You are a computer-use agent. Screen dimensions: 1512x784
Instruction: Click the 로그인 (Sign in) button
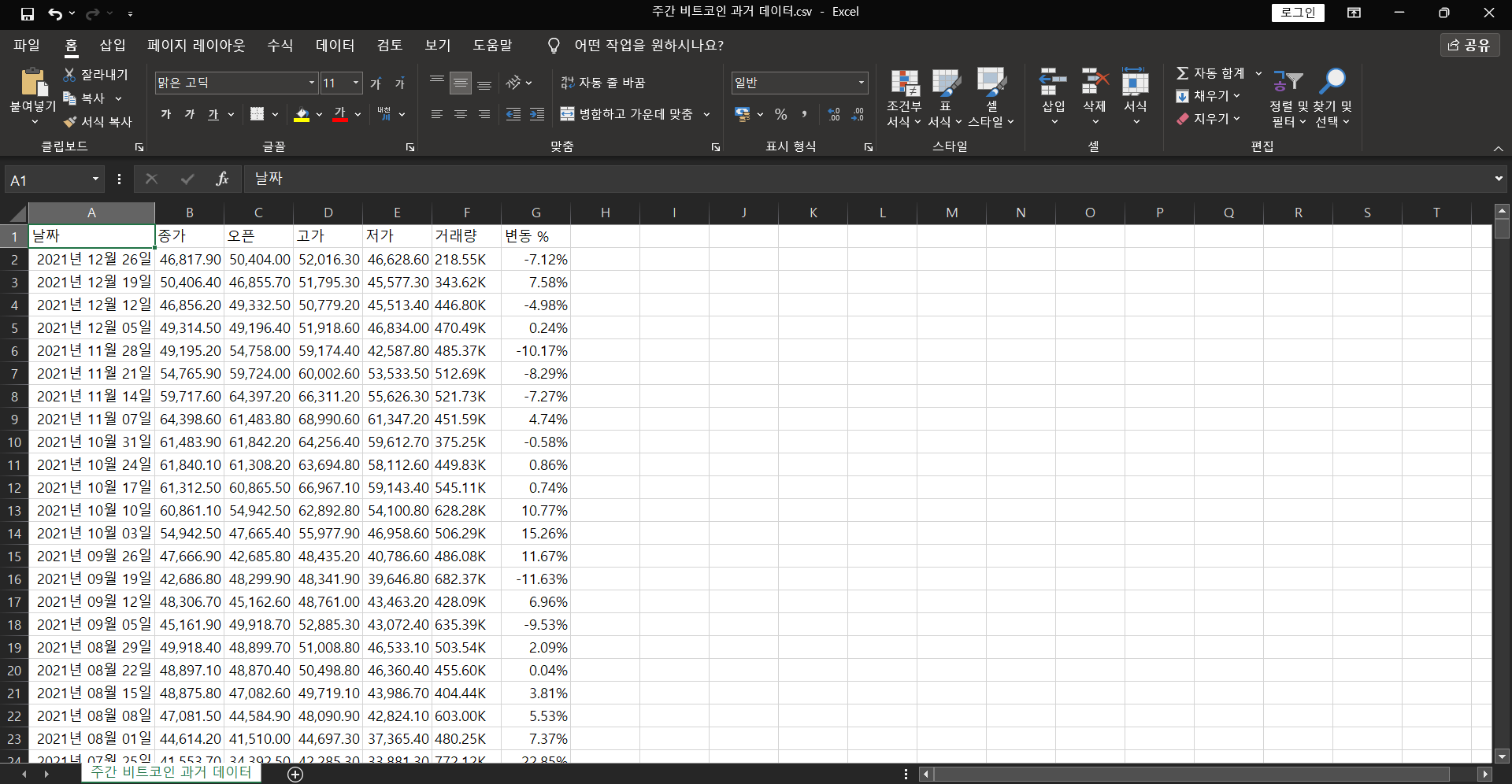pyautogui.click(x=1298, y=13)
